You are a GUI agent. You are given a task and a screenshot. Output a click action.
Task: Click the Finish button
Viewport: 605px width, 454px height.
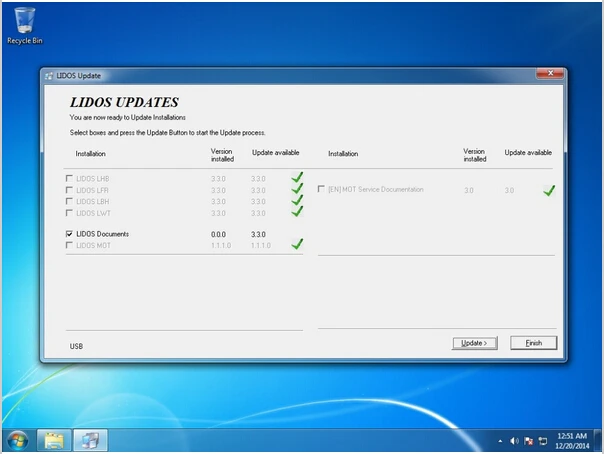533,343
